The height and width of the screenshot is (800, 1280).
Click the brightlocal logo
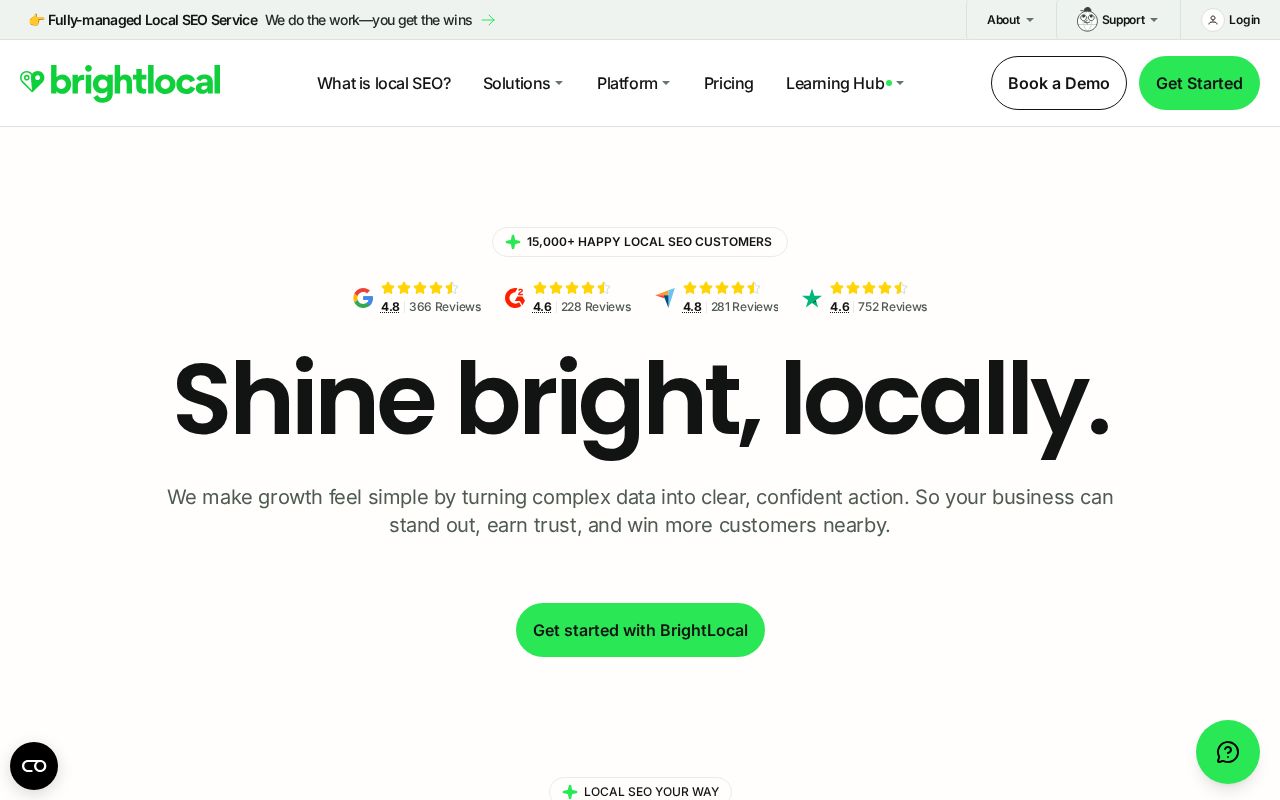tap(120, 83)
